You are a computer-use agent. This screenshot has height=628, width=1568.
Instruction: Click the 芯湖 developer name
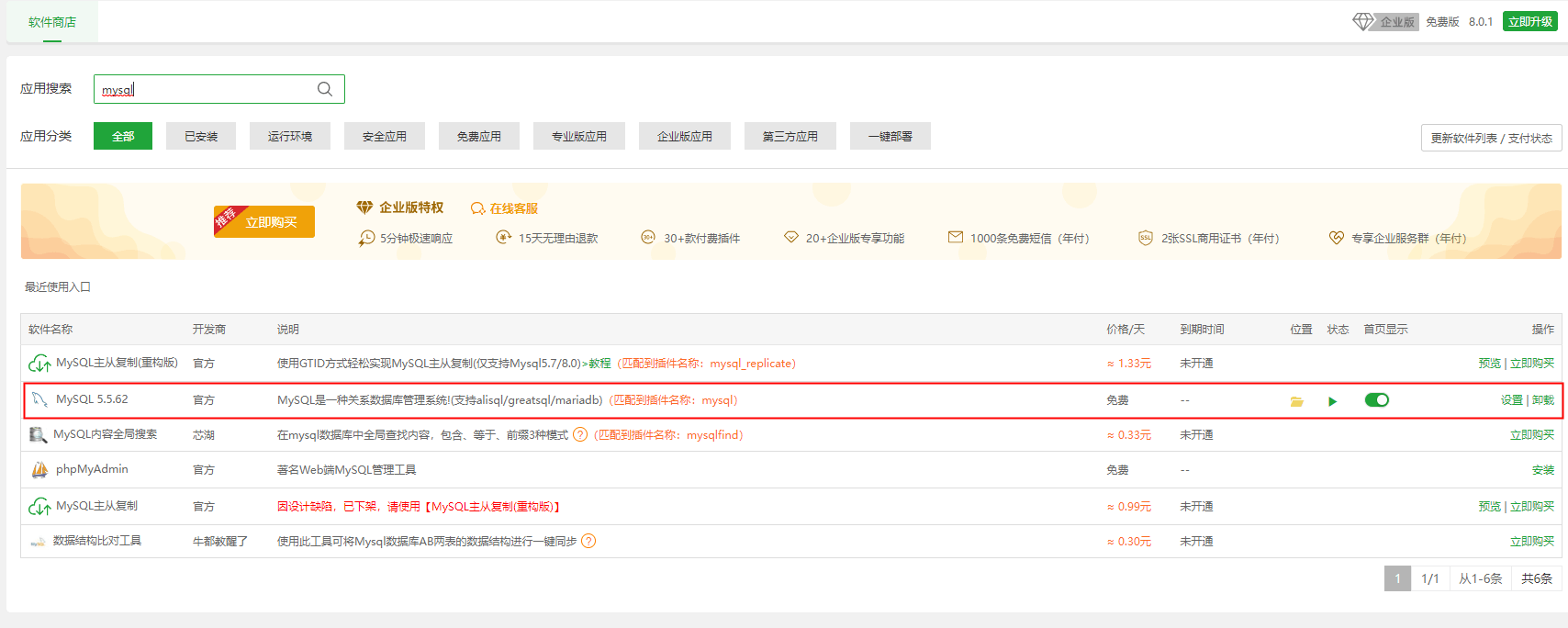[204, 435]
